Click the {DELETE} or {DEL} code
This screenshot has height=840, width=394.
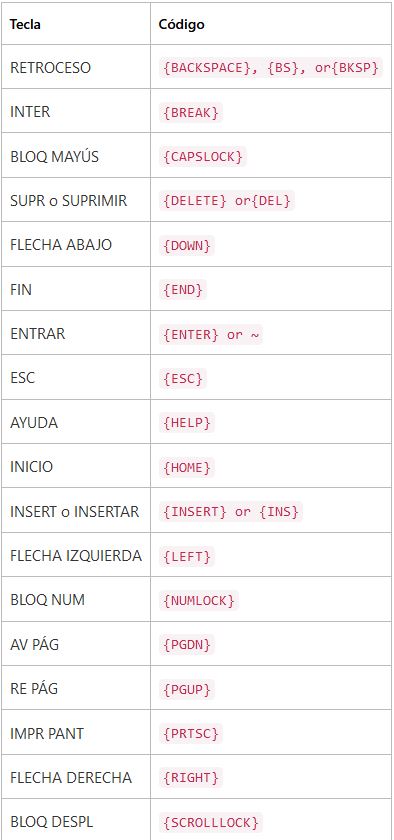click(x=227, y=201)
